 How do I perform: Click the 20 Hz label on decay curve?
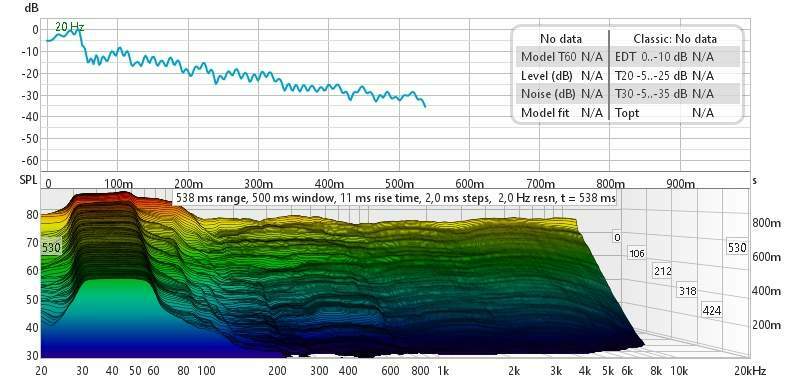point(69,28)
